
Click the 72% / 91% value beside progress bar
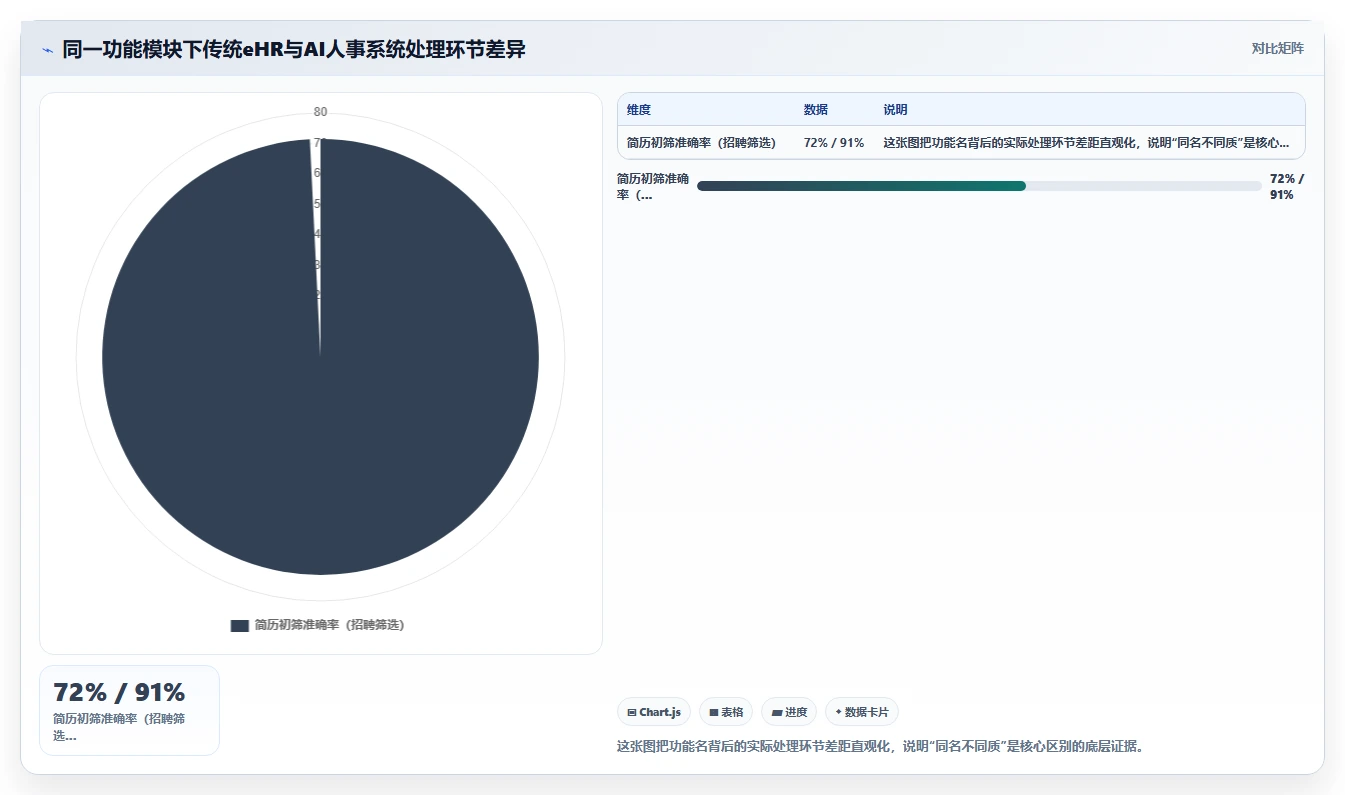click(x=1287, y=186)
